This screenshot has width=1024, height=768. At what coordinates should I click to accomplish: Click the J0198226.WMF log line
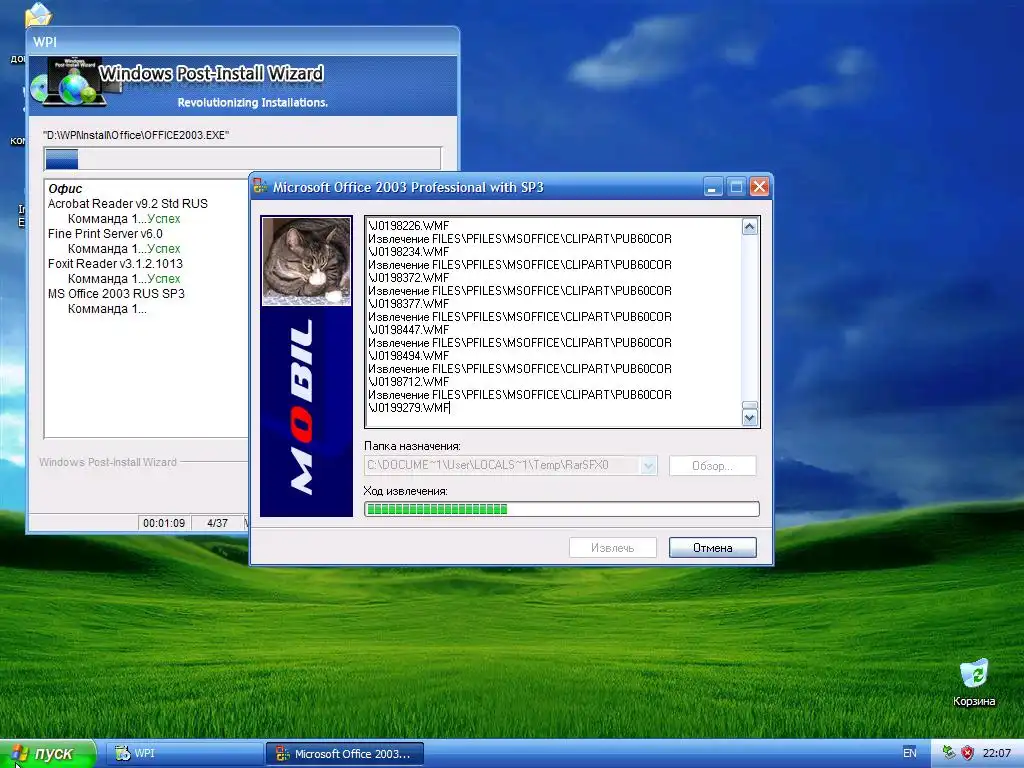pyautogui.click(x=409, y=226)
